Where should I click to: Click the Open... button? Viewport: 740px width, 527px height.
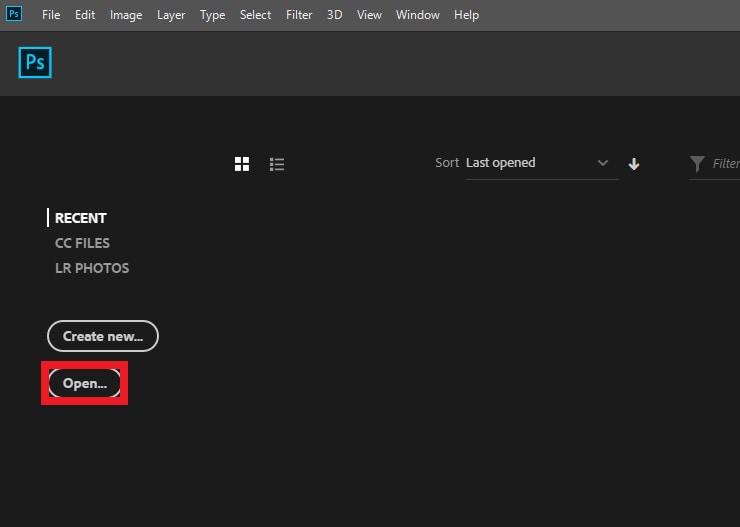click(85, 383)
